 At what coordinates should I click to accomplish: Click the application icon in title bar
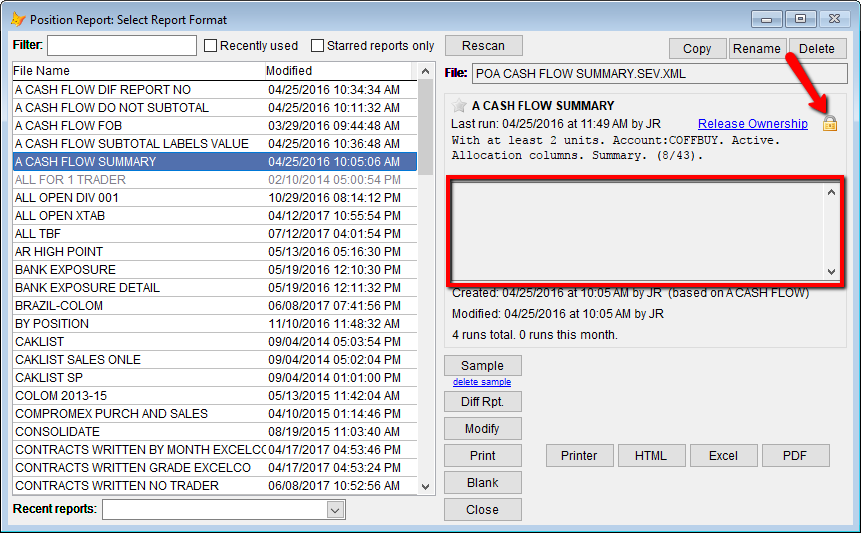coord(18,19)
